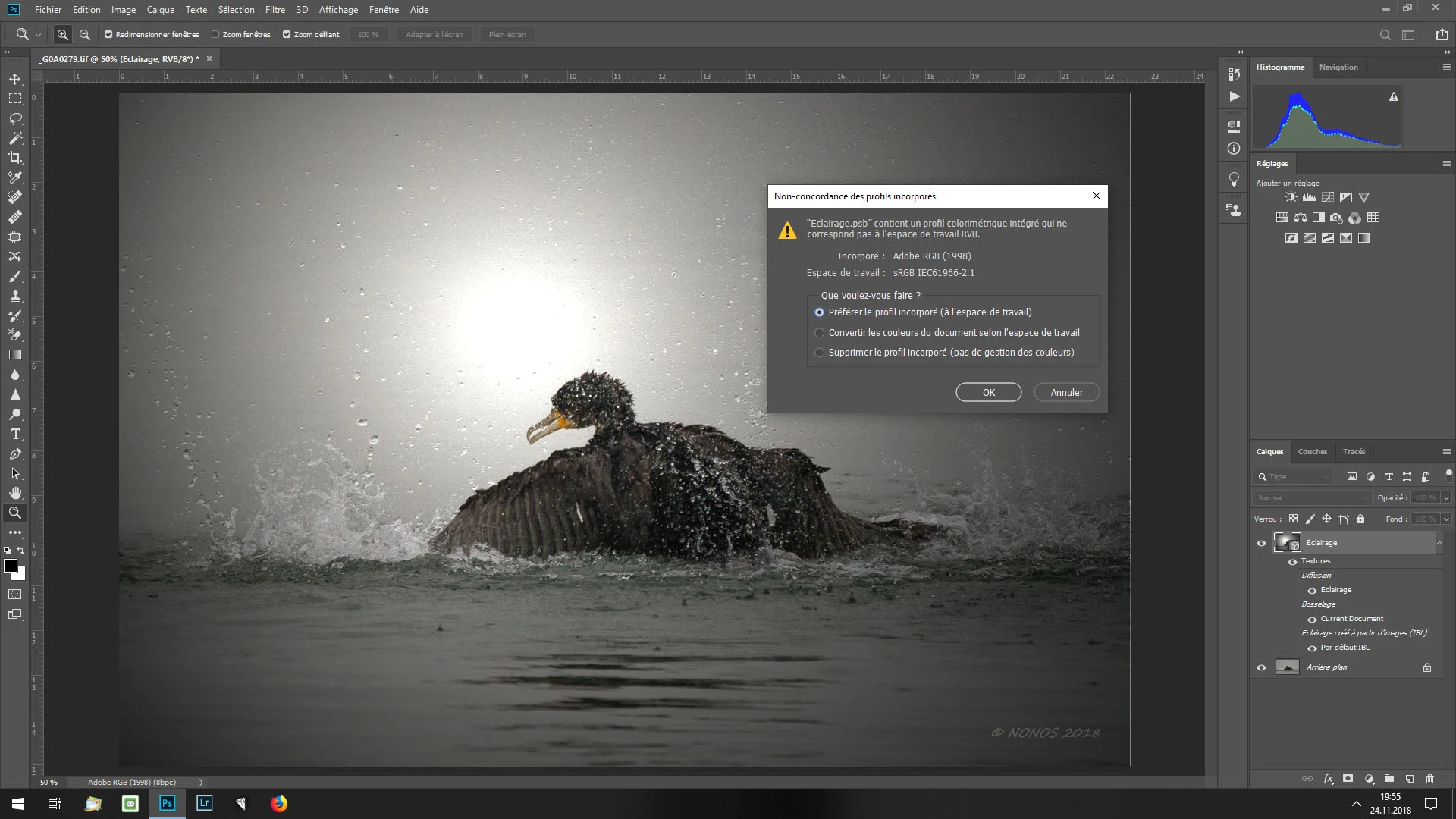Click the Zoom Out magnifier icon
This screenshot has height=819, width=1456.
click(85, 35)
